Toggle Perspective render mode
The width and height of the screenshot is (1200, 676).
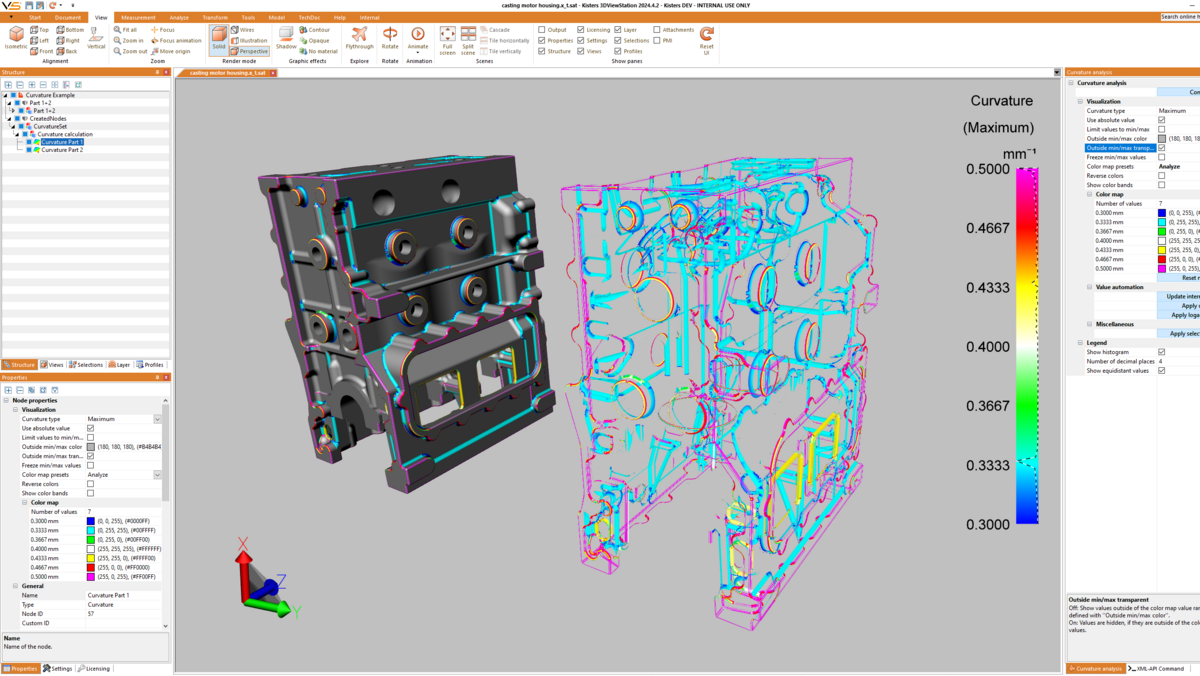pos(249,51)
